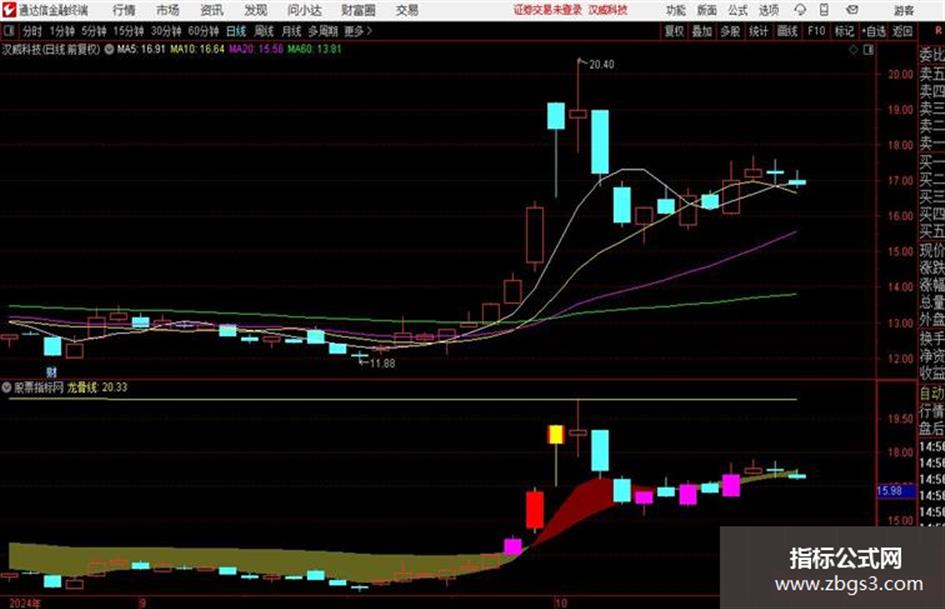Click the 2024年 date axis label
The image size is (945, 609).
tap(25, 603)
